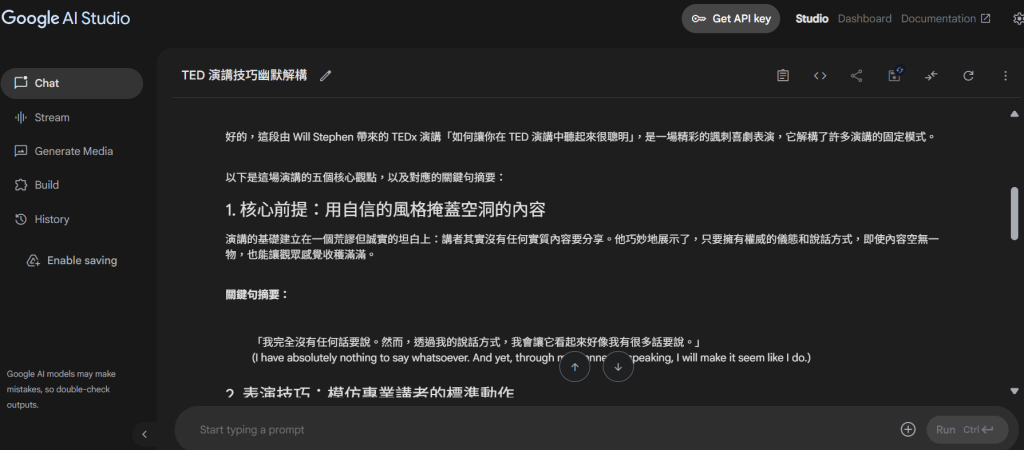Open the three-dot more options menu
The width and height of the screenshot is (1024, 450).
(x=1005, y=76)
